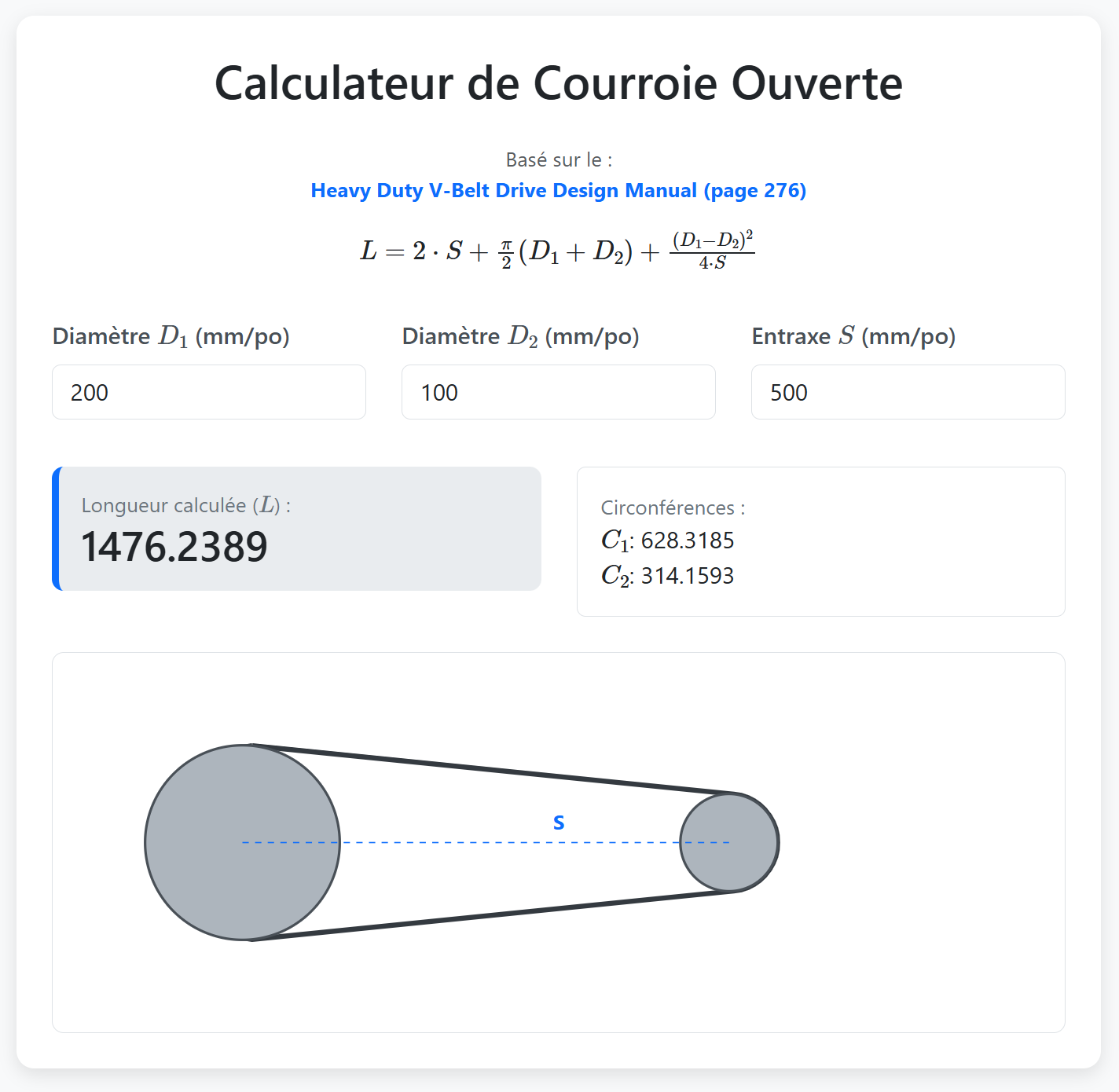Select the small pulley in the diagram

pos(729,841)
